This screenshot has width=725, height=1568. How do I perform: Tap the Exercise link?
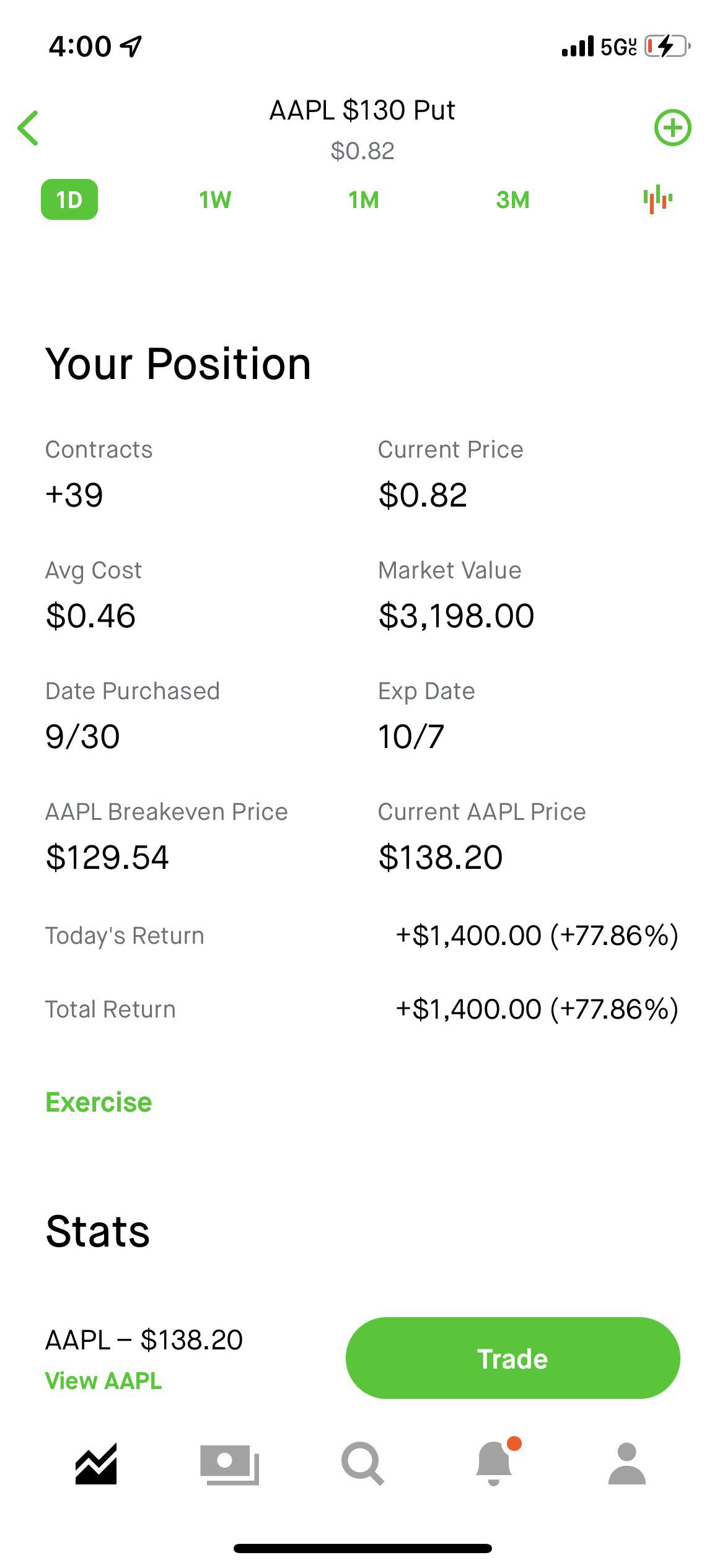point(99,1102)
